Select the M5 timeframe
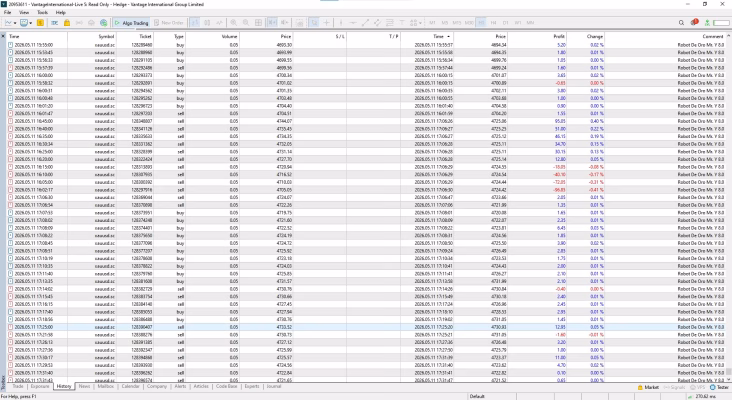This screenshot has height=400, width=732. (x=444, y=22)
